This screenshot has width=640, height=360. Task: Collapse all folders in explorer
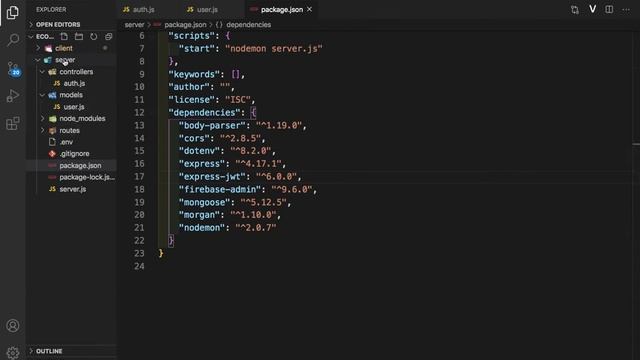click(108, 37)
